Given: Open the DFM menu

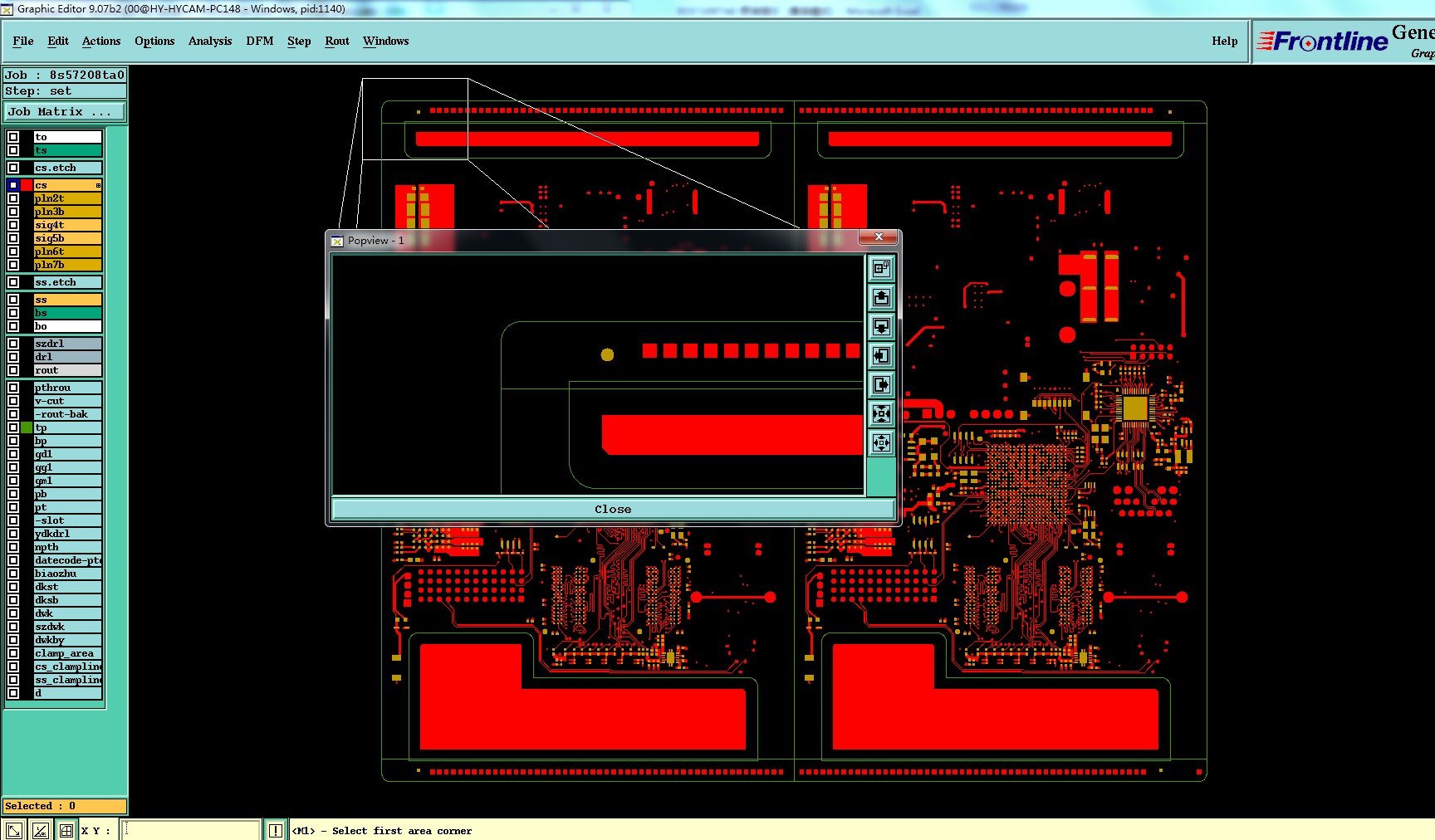Looking at the screenshot, I should tap(259, 41).
